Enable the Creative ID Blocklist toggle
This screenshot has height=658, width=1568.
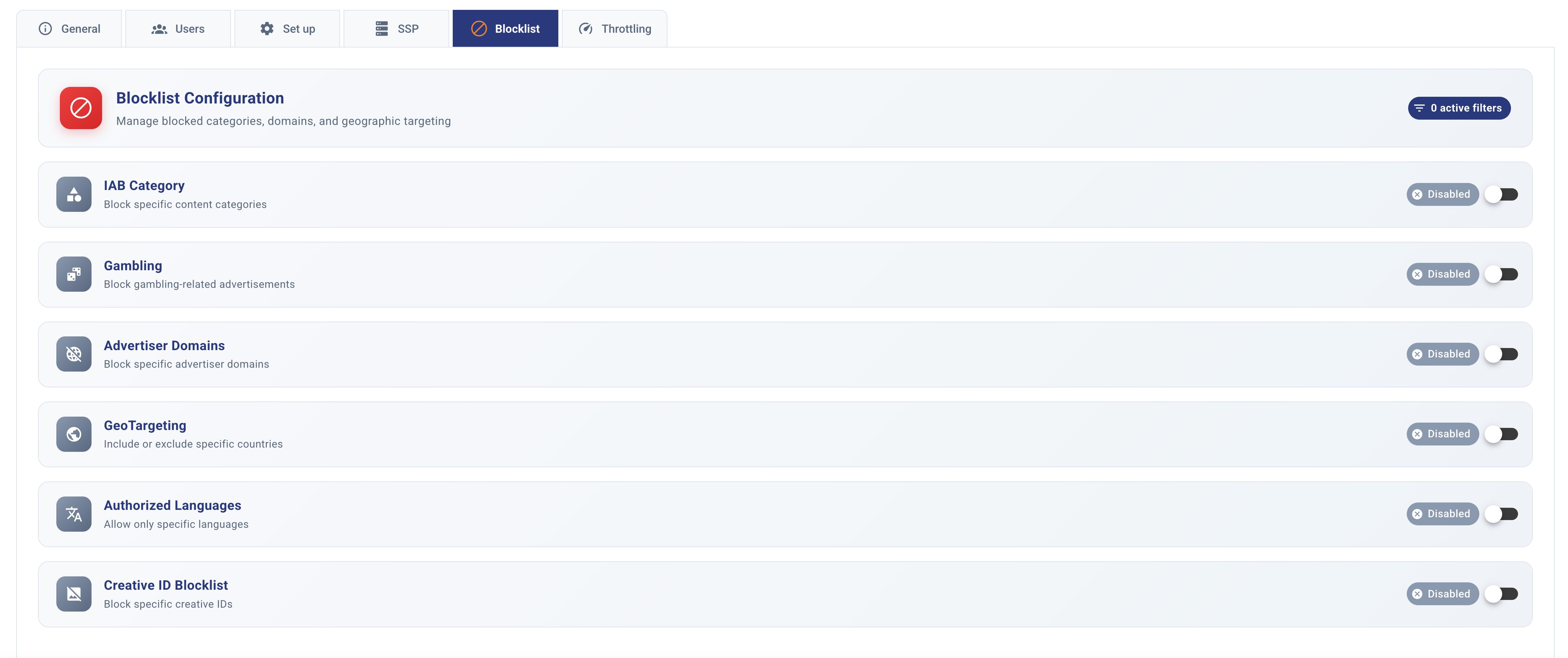pyautogui.click(x=1501, y=594)
